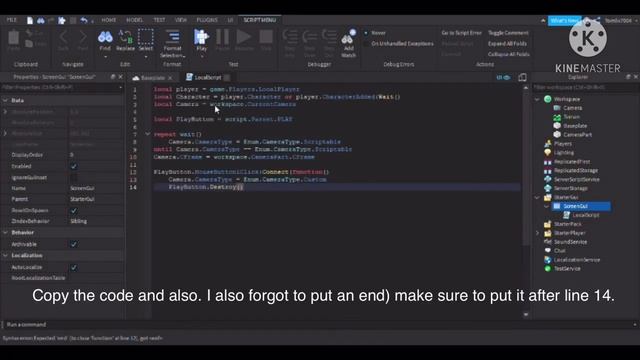Open the Play dropdown arrow
The width and height of the screenshot is (640, 360).
tap(201, 57)
